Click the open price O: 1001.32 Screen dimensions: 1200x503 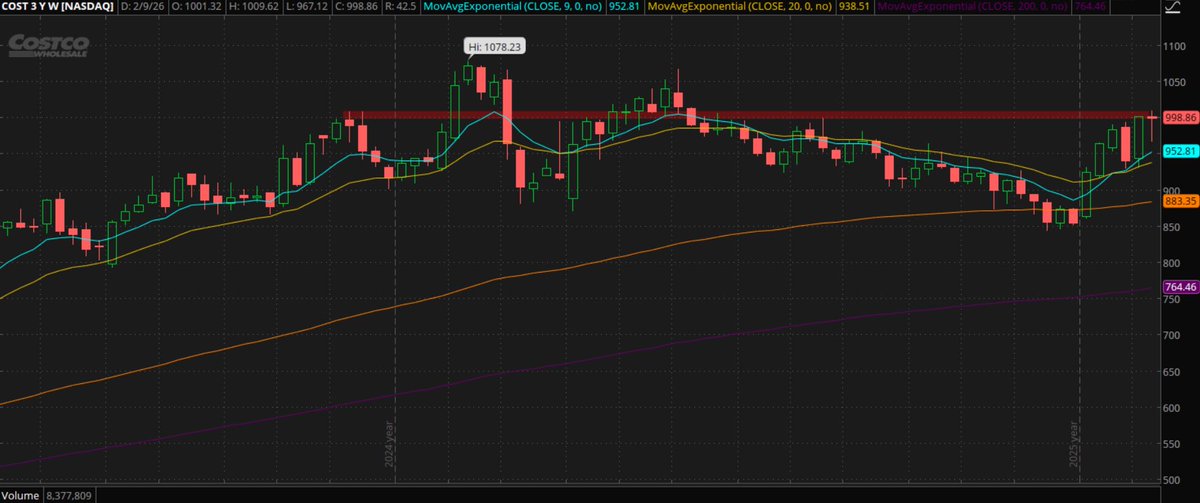[195, 7]
